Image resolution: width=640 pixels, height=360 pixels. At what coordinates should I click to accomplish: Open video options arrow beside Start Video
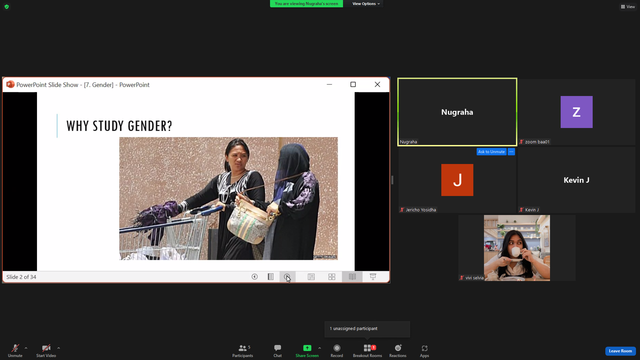pyautogui.click(x=59, y=348)
